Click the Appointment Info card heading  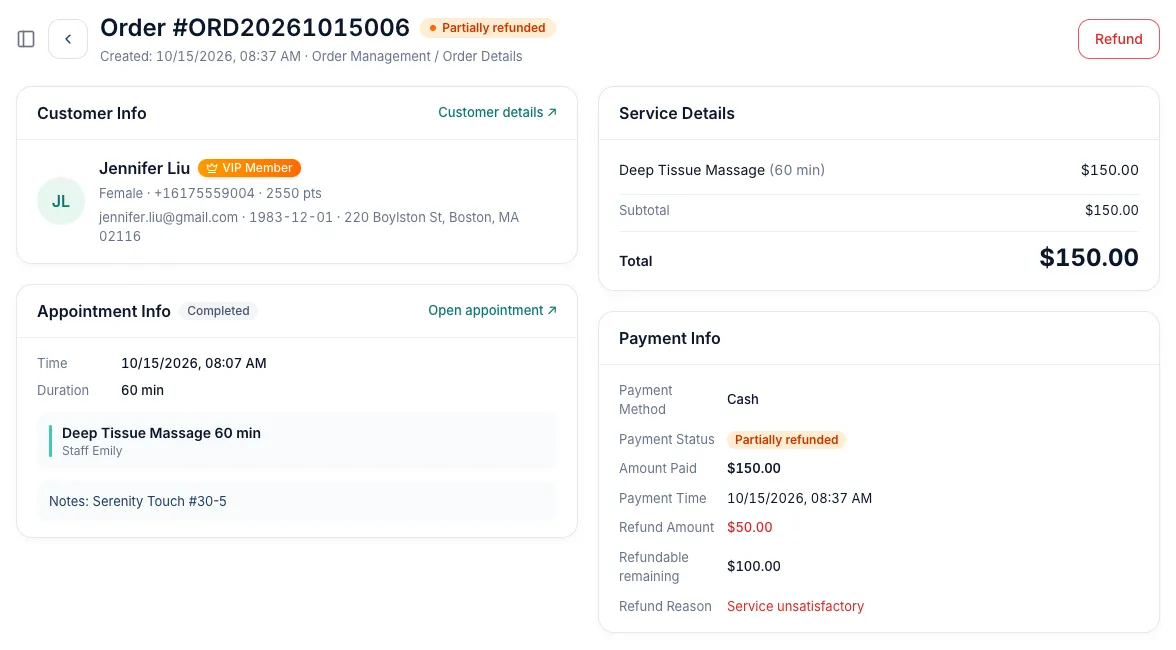coord(104,311)
